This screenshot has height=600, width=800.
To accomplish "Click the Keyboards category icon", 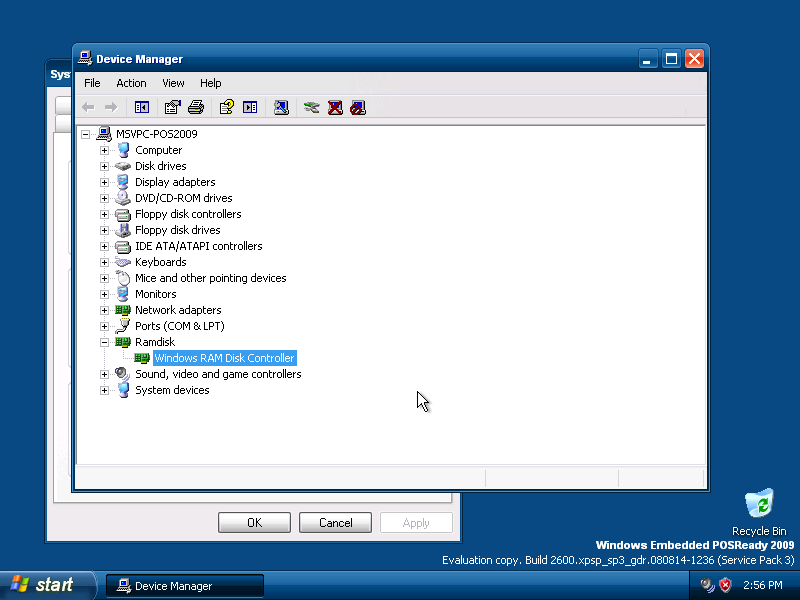I will tap(122, 262).
